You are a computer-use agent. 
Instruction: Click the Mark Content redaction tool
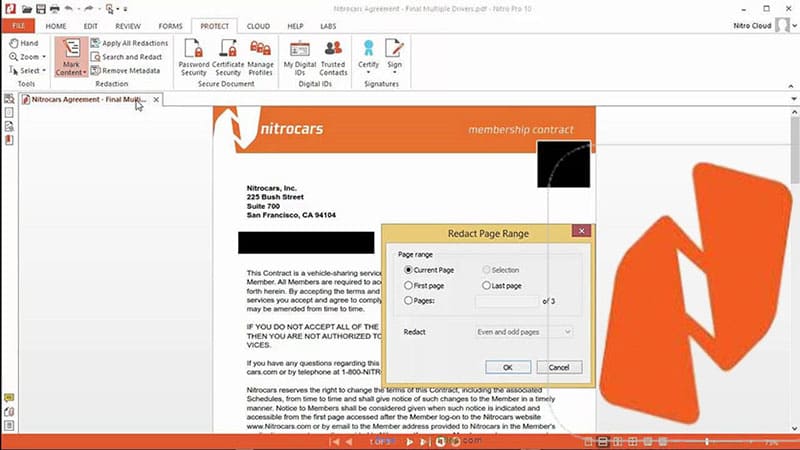[x=71, y=57]
